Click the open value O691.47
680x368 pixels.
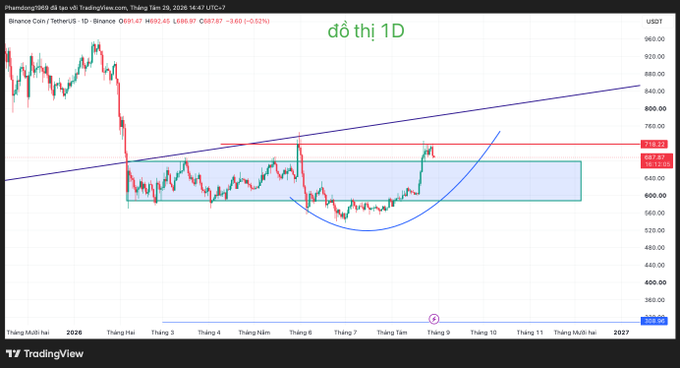(130, 21)
